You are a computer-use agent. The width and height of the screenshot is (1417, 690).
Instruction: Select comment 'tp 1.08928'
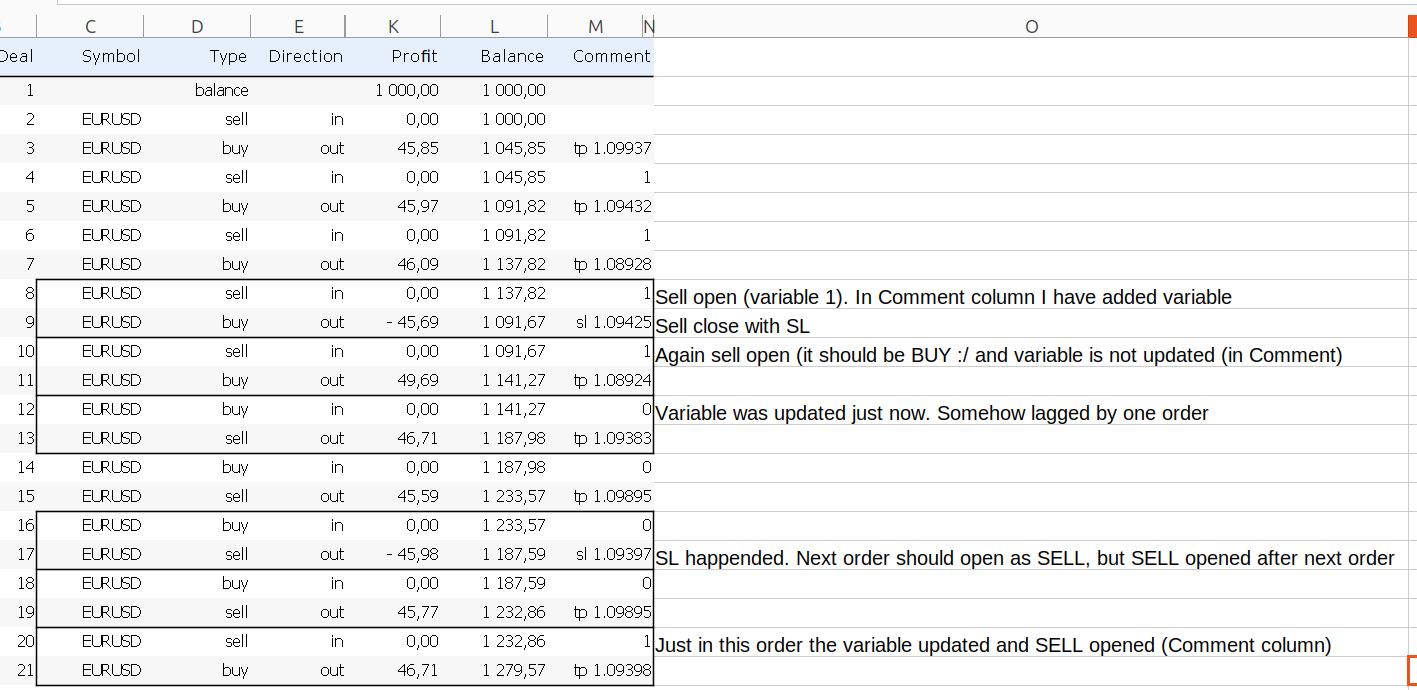pos(613,264)
